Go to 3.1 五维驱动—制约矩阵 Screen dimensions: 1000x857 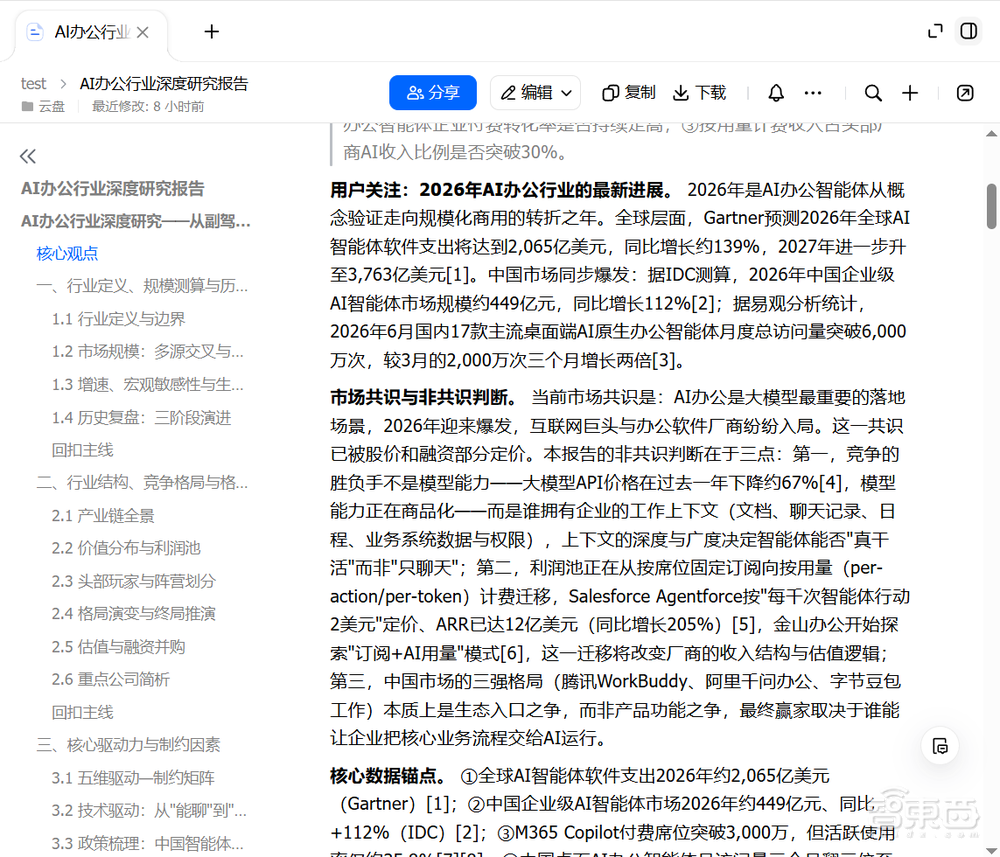(133, 778)
